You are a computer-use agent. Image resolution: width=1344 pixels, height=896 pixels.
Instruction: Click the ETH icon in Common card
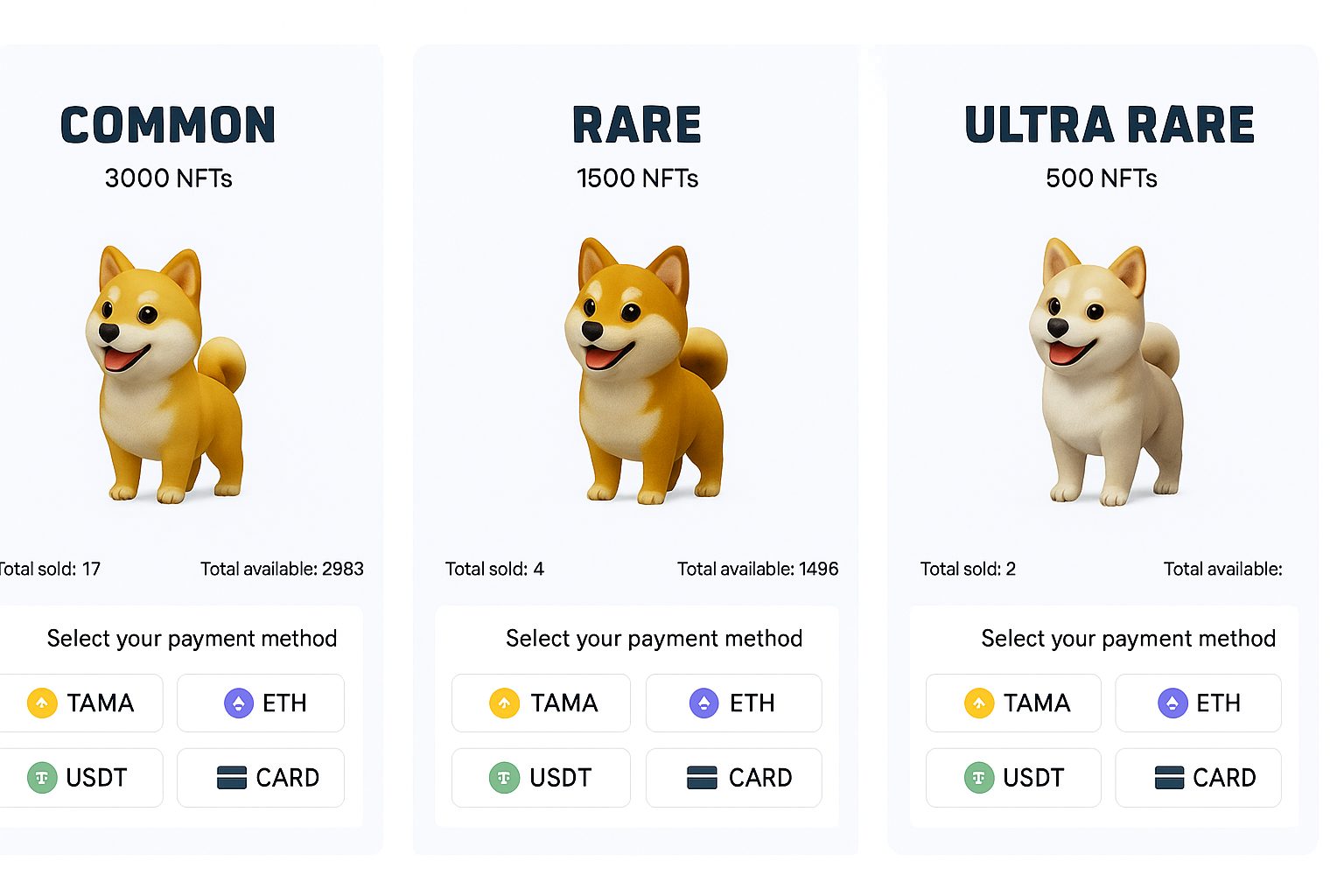[239, 703]
